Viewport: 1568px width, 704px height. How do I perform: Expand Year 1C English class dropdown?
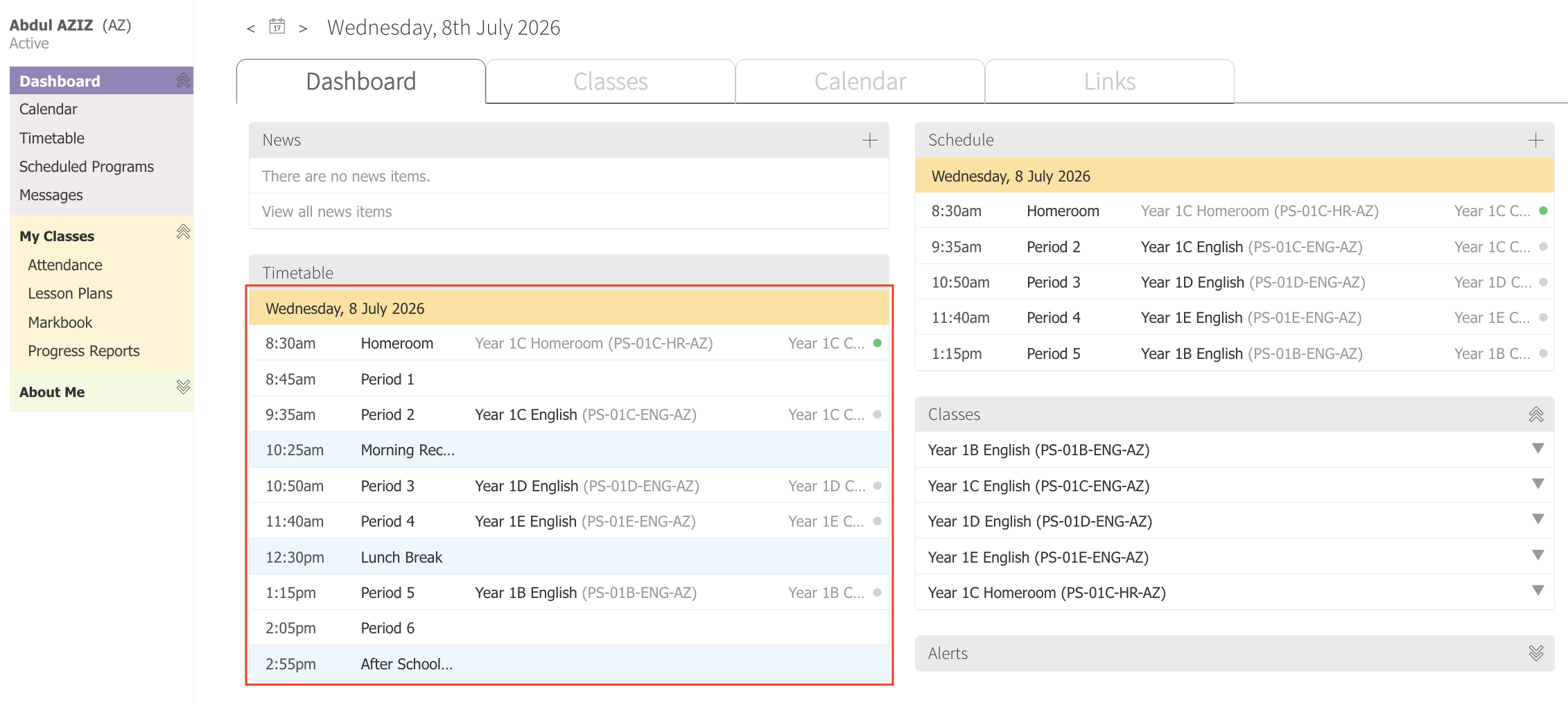coord(1537,484)
